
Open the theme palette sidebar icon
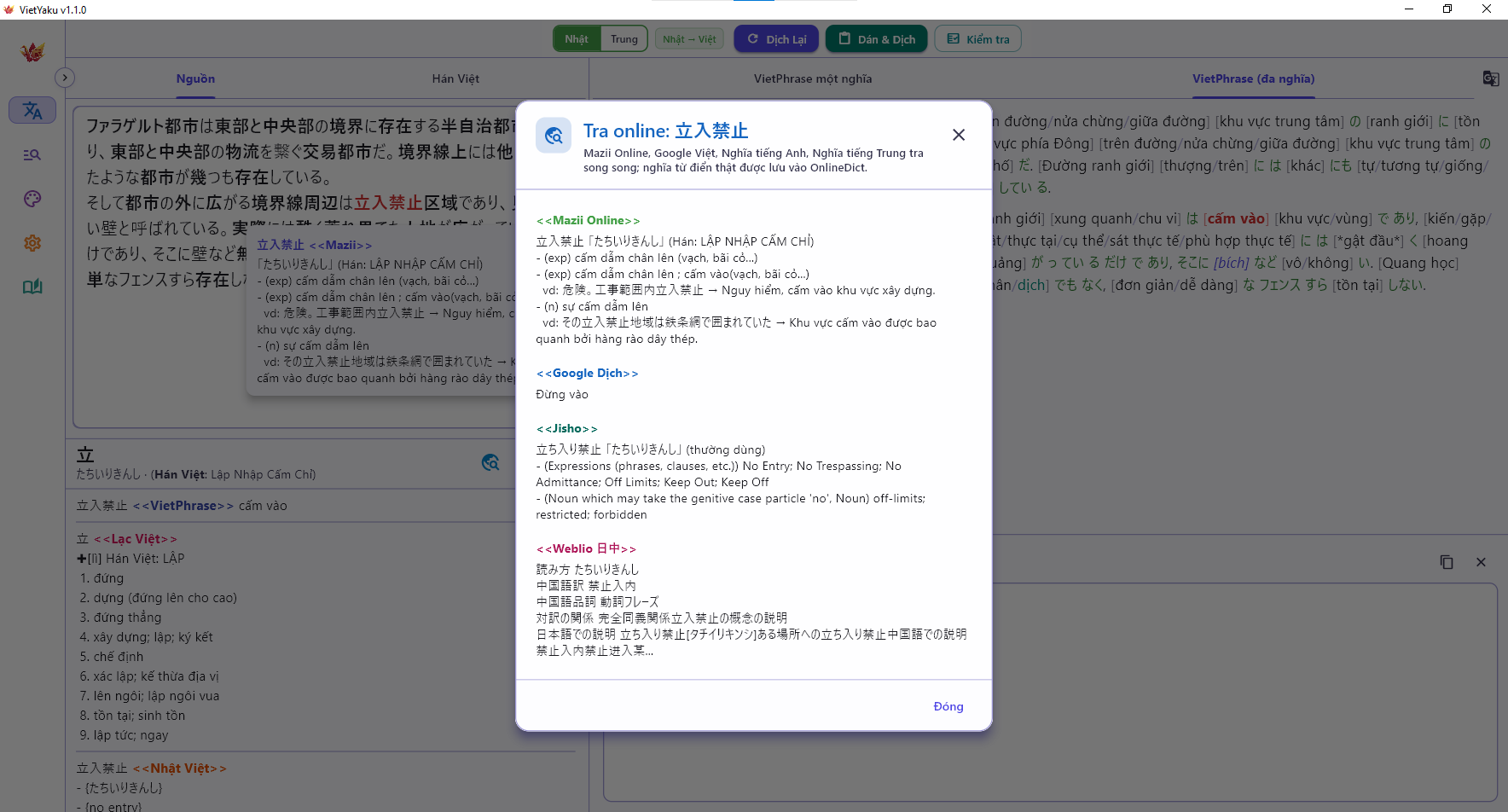click(32, 199)
